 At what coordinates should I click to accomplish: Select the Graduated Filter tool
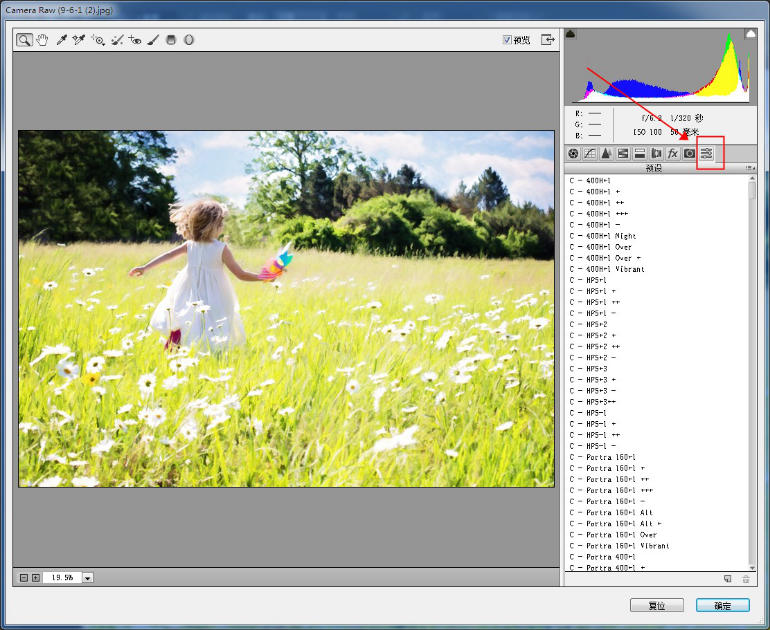pos(171,40)
